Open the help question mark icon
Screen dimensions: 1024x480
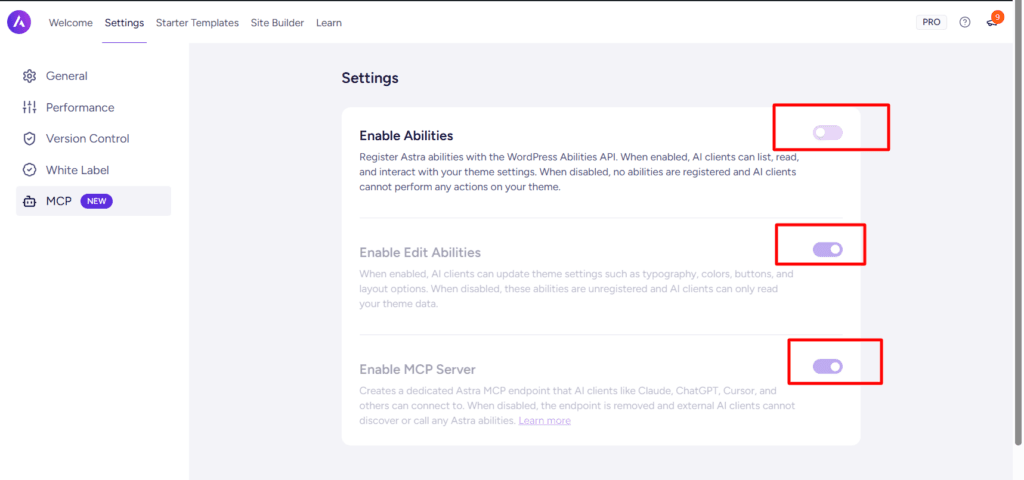(x=965, y=22)
